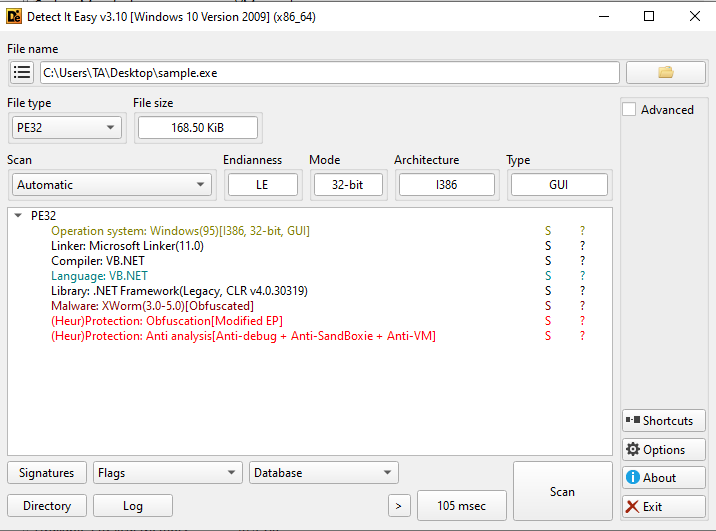Click the ? marker beside Compiler VB.NET
This screenshot has height=531, width=716.
pyautogui.click(x=582, y=261)
